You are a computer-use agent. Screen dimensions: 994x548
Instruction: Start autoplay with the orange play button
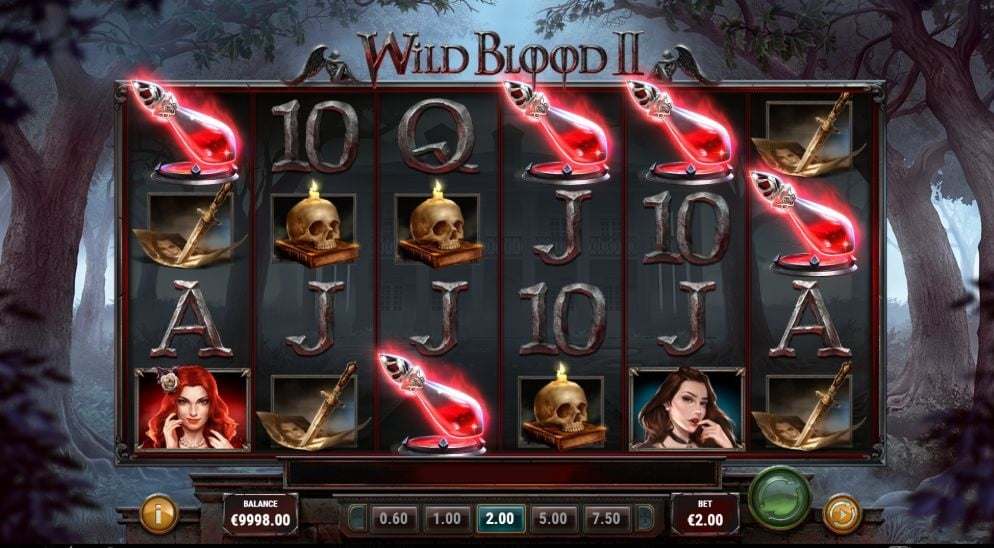(842, 513)
